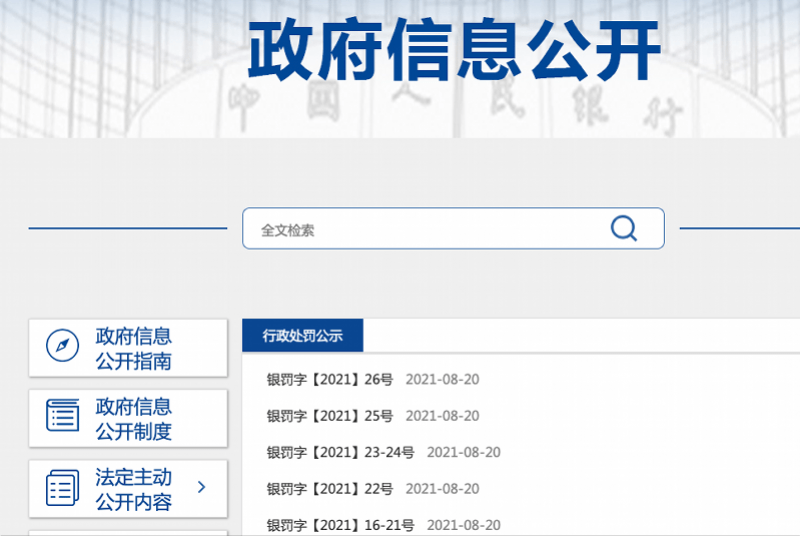
Task: Open notice 银罚字【2021】25号
Action: pyautogui.click(x=329, y=415)
